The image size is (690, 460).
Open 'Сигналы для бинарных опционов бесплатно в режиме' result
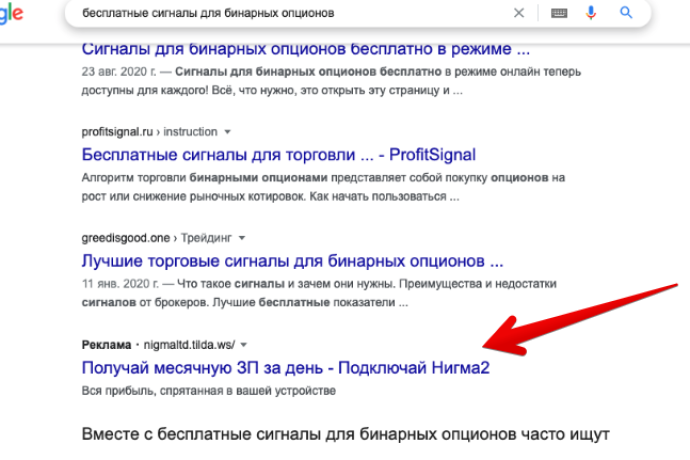tap(306, 48)
